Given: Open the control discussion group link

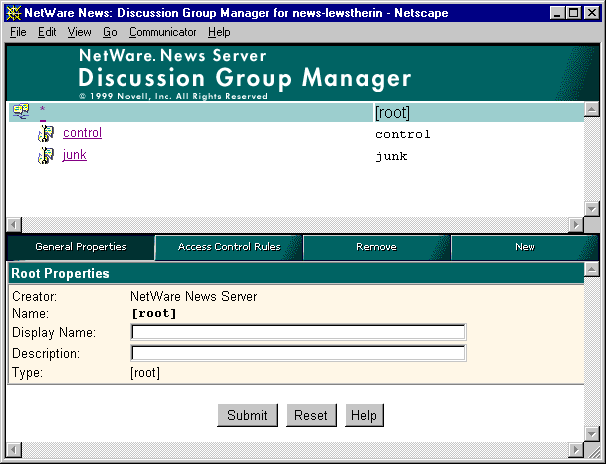Looking at the screenshot, I should (82, 133).
